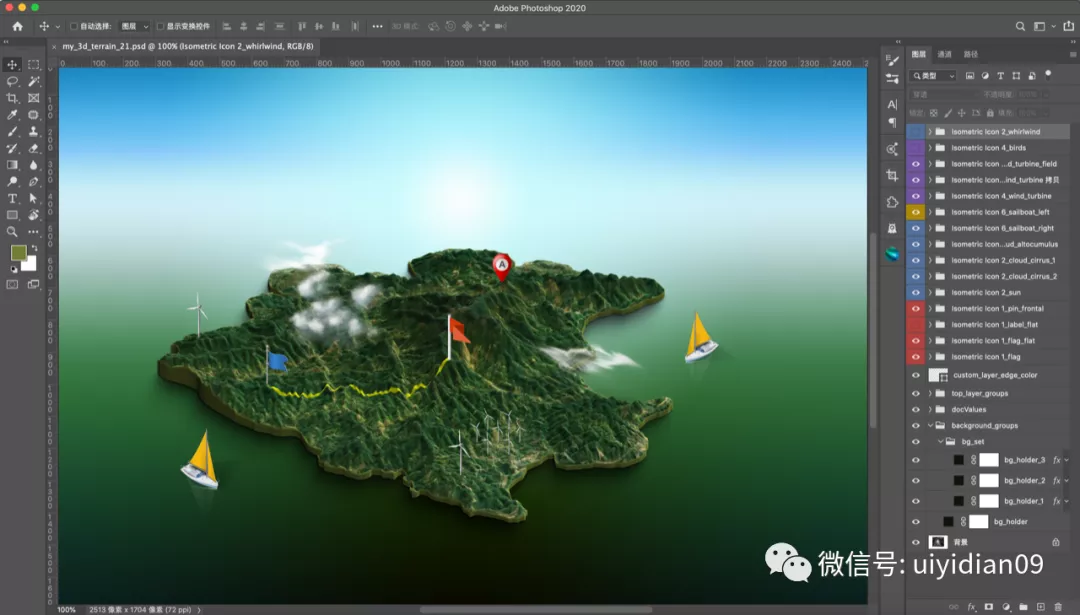Select the Crop tool in left toolbar
This screenshot has width=1080, height=615.
pyautogui.click(x=12, y=98)
